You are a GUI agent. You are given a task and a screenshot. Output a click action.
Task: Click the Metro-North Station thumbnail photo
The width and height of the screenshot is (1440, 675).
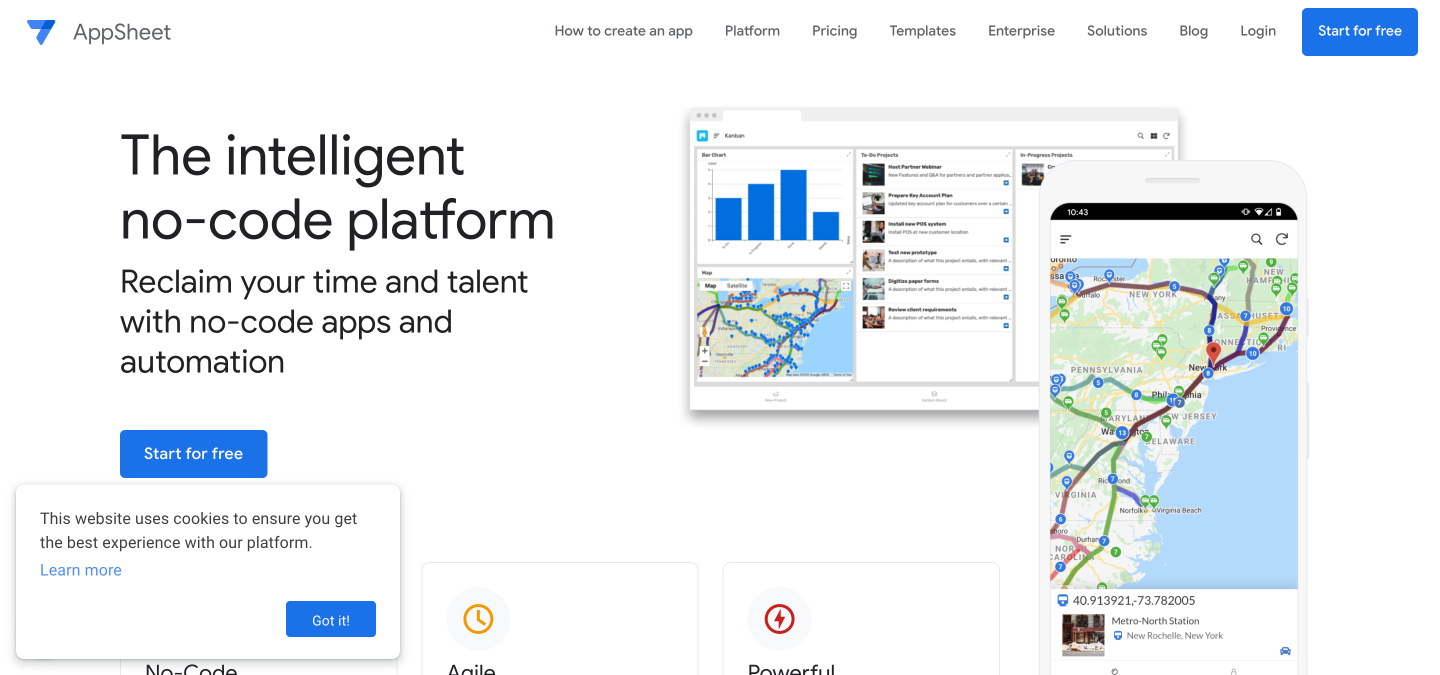(x=1083, y=635)
